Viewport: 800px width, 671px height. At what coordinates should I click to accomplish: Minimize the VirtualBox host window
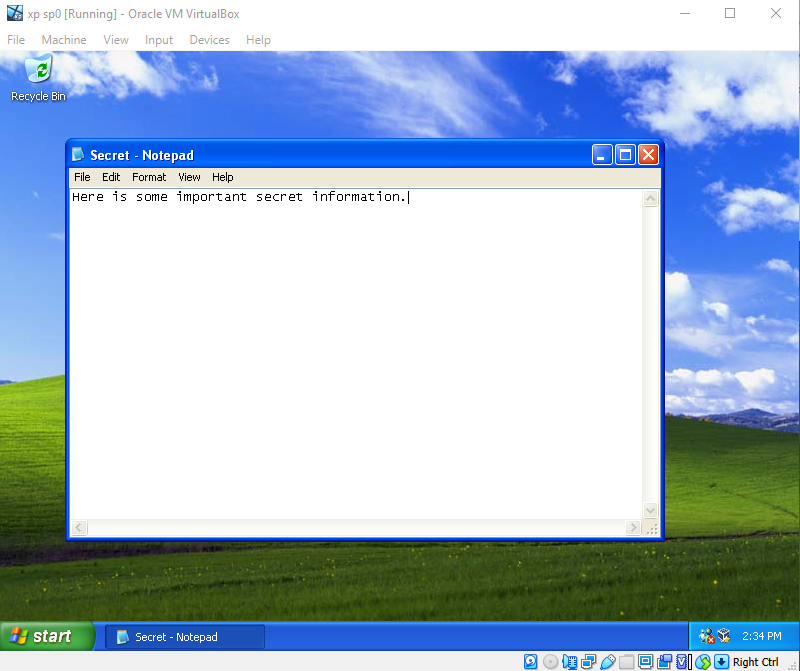pos(685,14)
